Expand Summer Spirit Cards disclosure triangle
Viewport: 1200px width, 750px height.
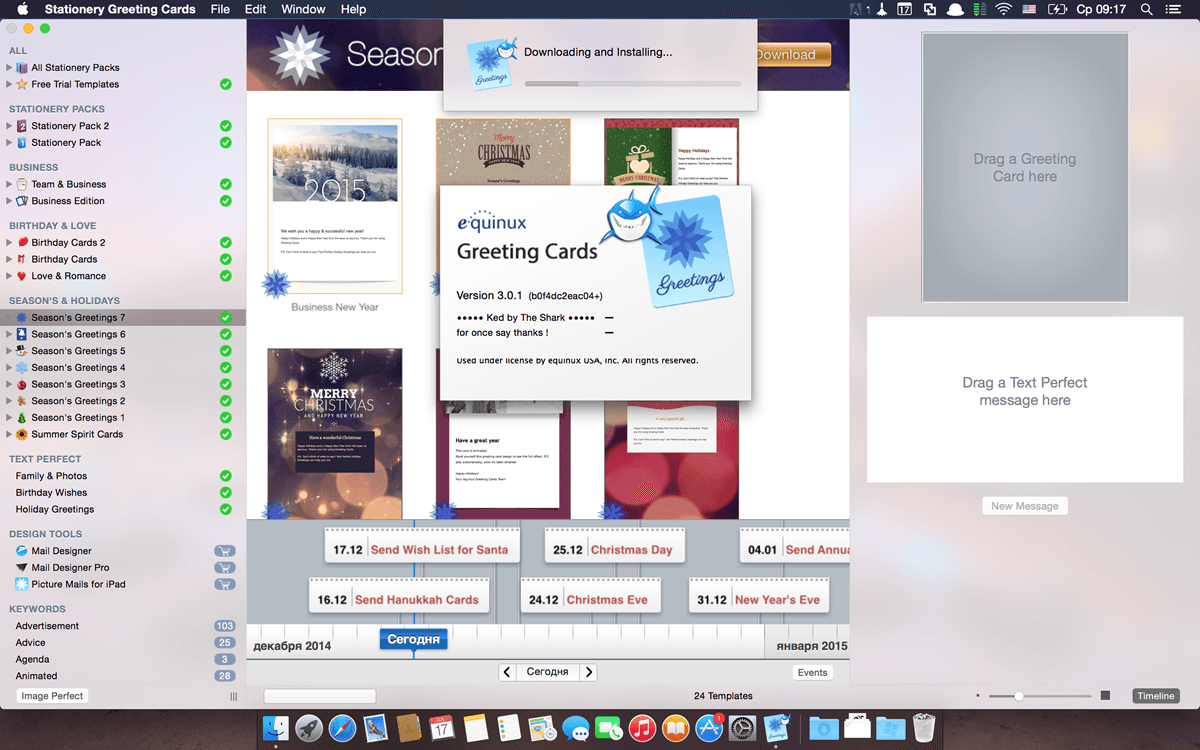click(9, 434)
